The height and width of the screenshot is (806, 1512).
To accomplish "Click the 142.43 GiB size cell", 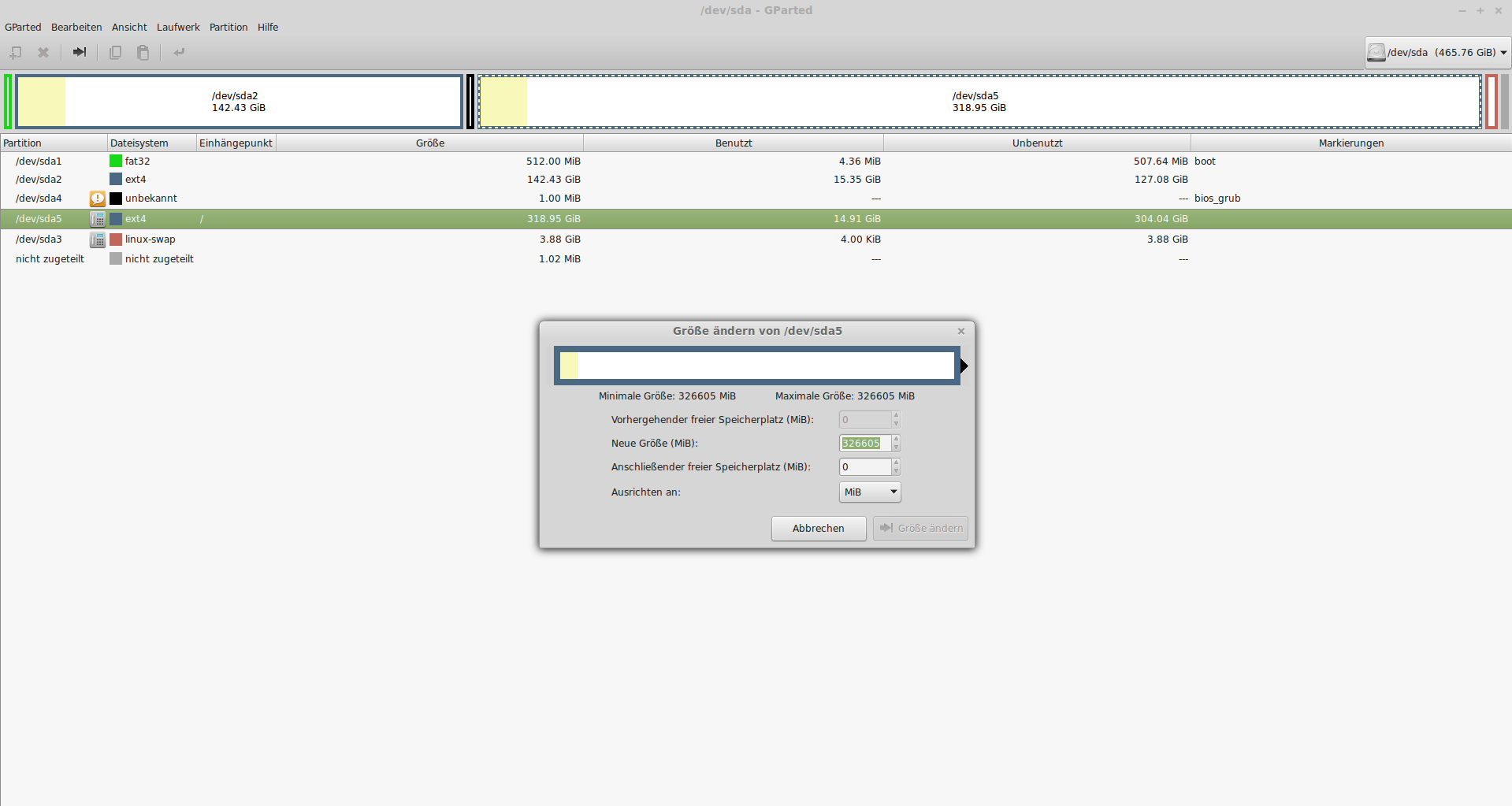I will (x=554, y=180).
